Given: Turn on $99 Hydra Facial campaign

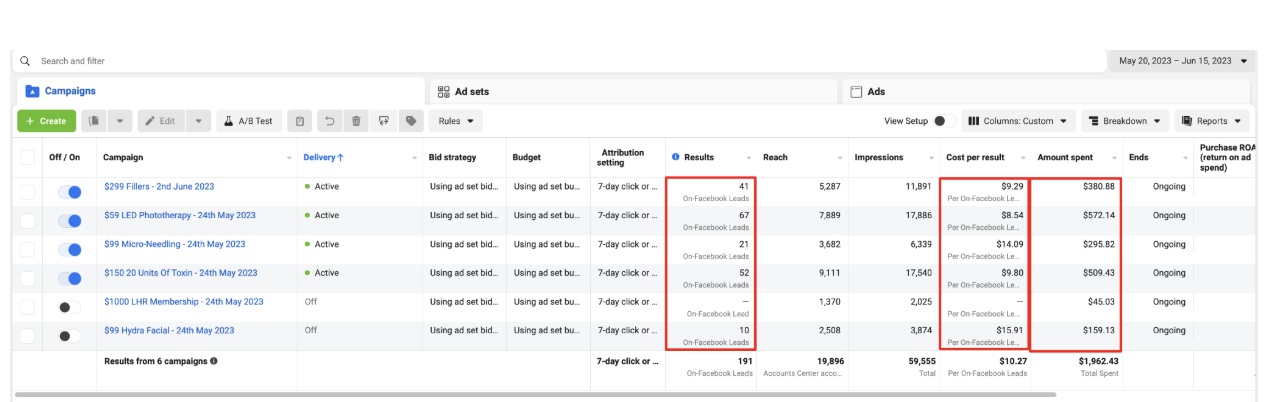Looking at the screenshot, I should coord(70,336).
